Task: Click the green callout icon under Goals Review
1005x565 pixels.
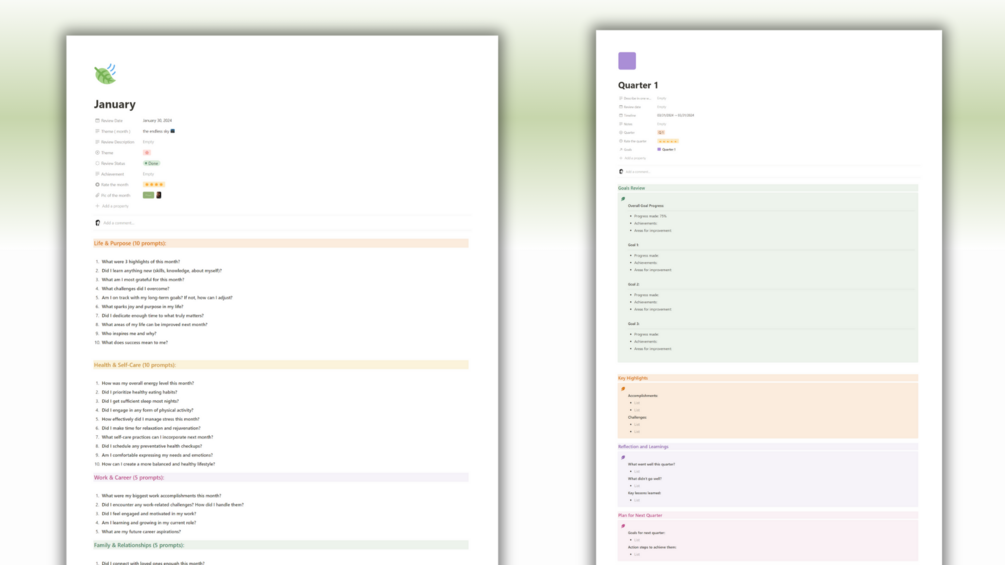Action: pos(623,199)
